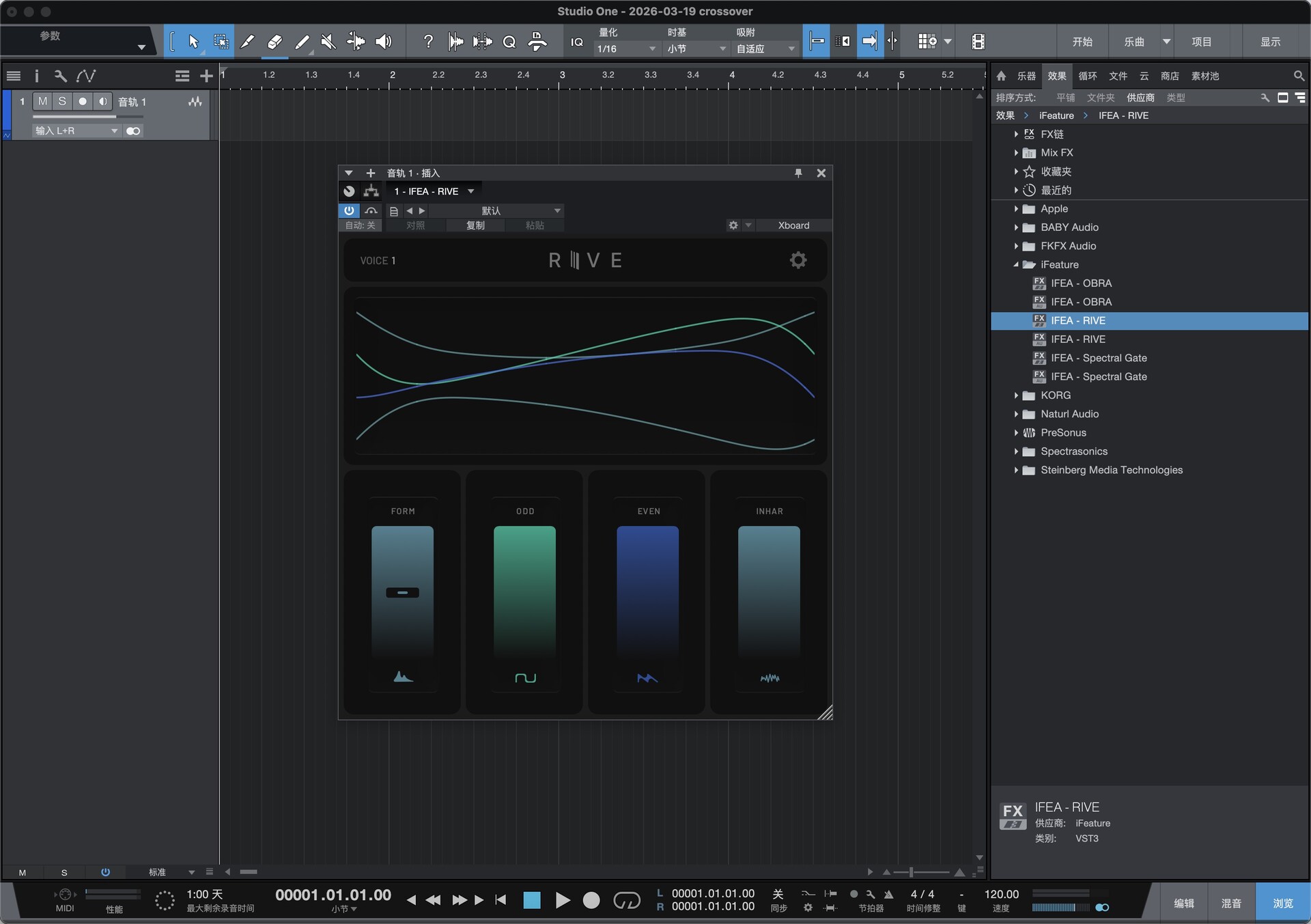Switch to the 文件 browser tab
The image size is (1311, 924).
click(x=1118, y=76)
